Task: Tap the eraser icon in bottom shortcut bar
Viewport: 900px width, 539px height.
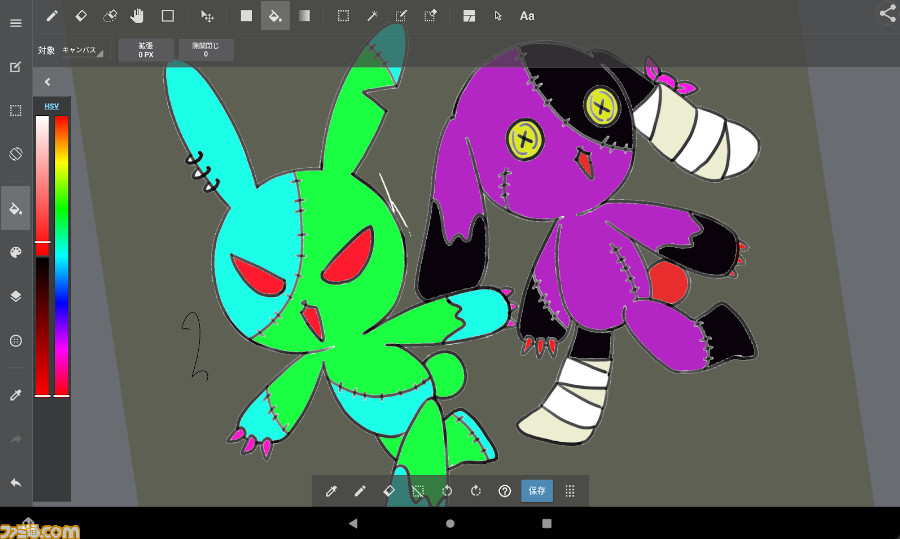Action: point(389,491)
